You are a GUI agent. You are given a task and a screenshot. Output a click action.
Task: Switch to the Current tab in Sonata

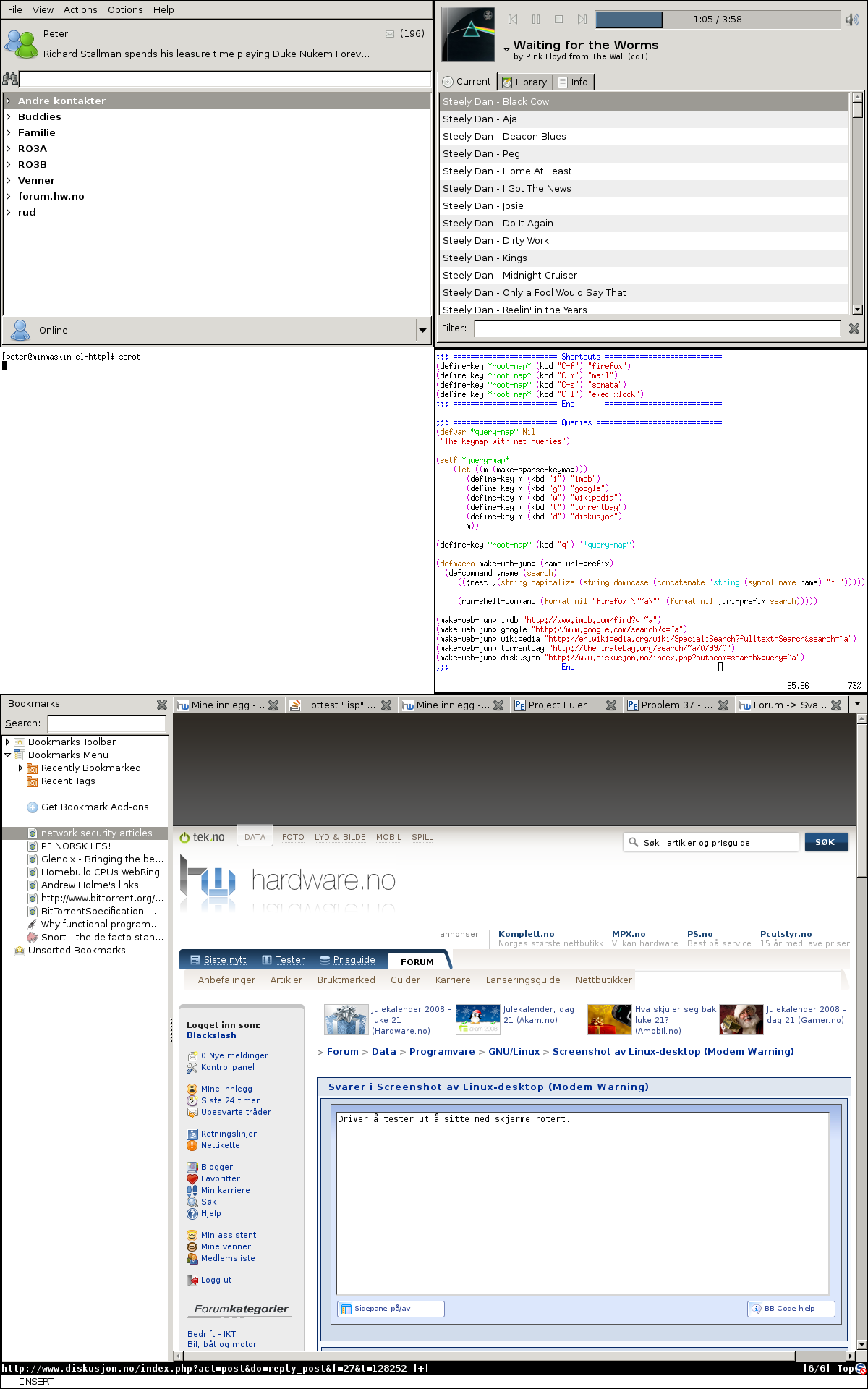pos(467,82)
